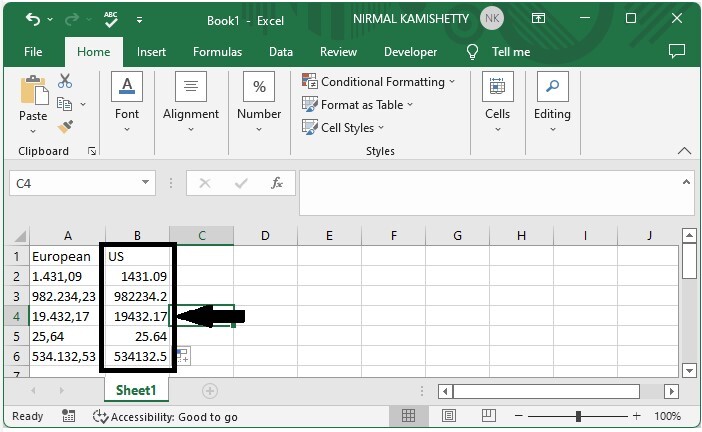Screen dimensions: 702x432
Task: Open the Formulas tab
Action: 218,52
